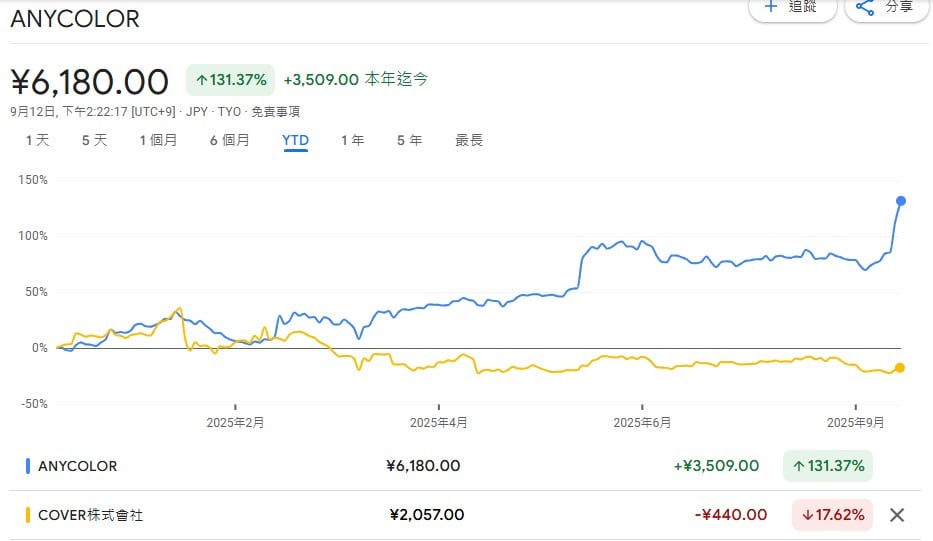Click the 2025年2月 axis label
The image size is (933, 541).
(235, 423)
